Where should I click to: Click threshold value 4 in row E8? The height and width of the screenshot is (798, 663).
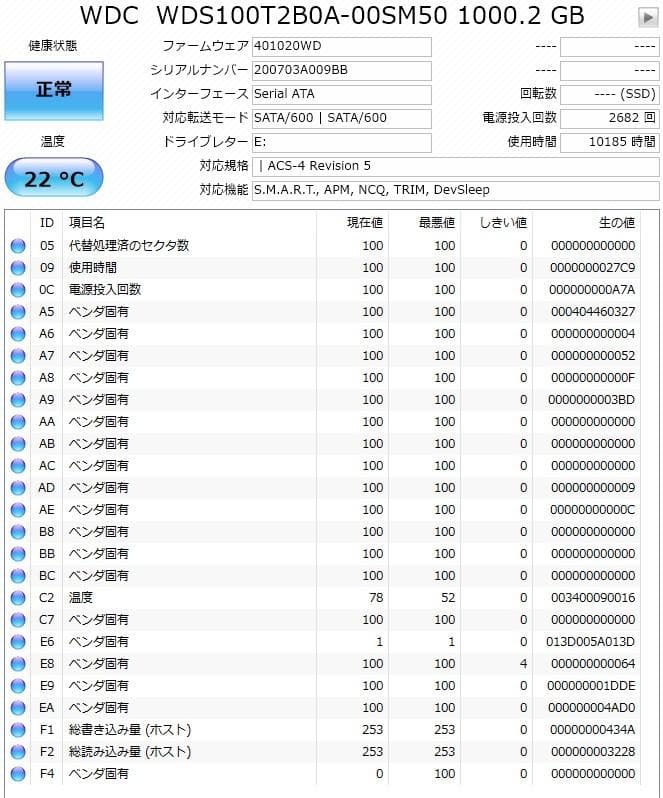(x=524, y=664)
